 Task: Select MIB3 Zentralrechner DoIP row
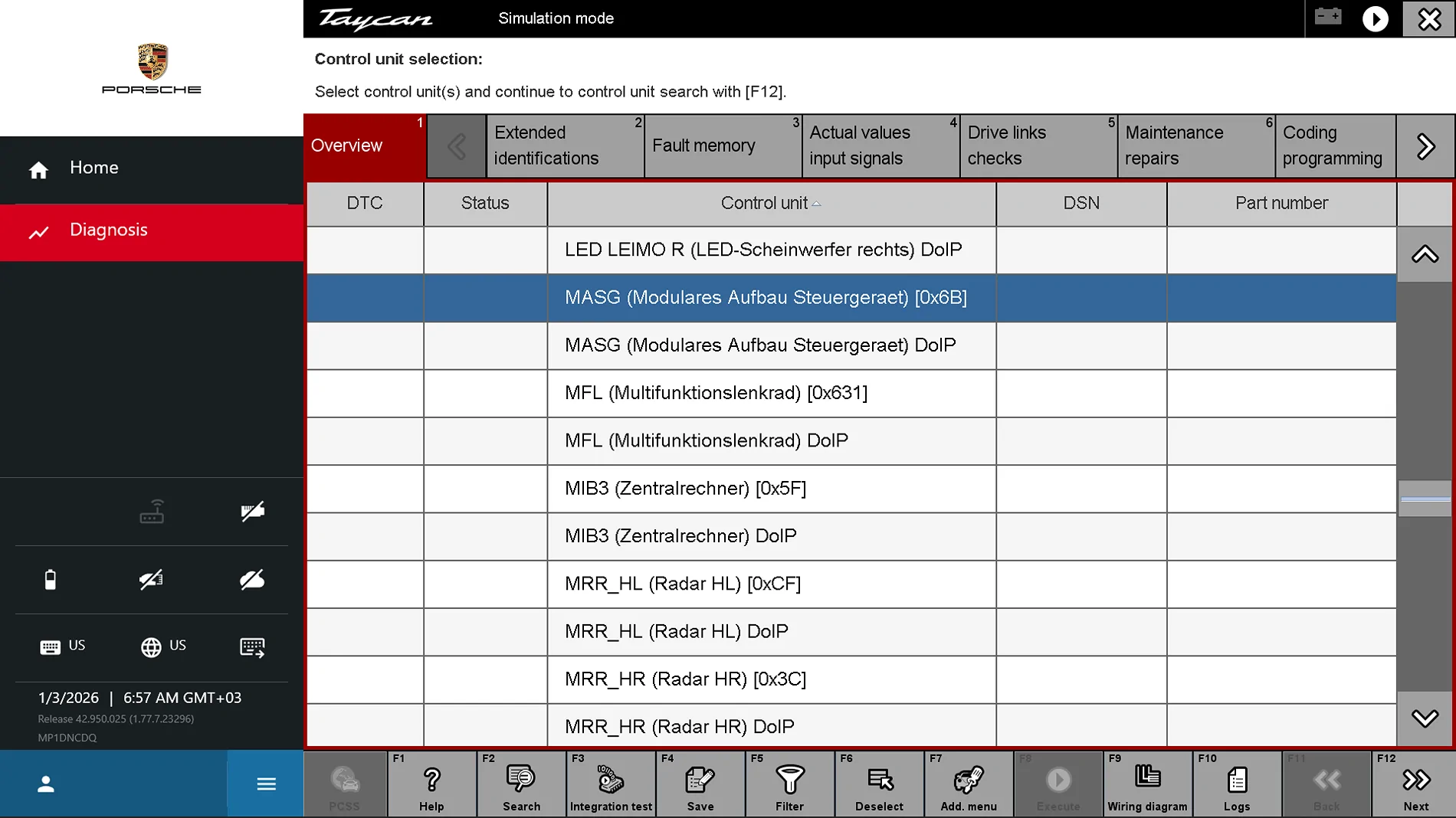[851, 536]
